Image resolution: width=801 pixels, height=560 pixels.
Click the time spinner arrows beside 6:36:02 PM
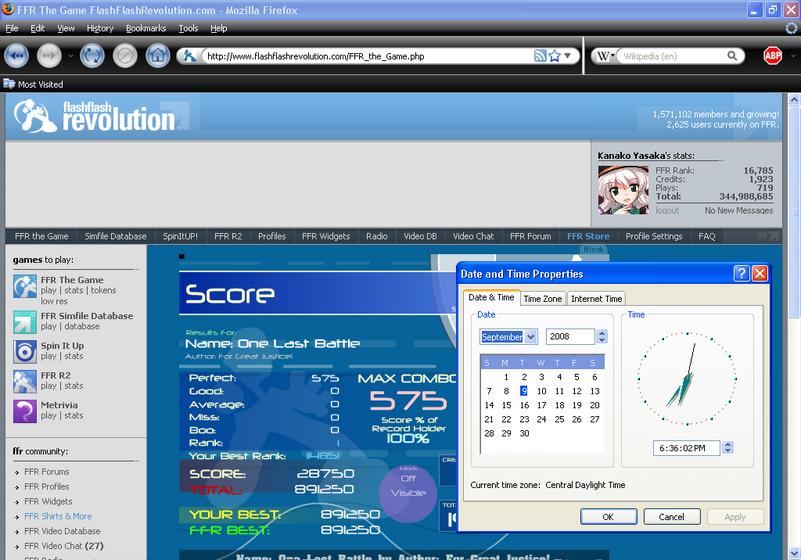pos(727,448)
